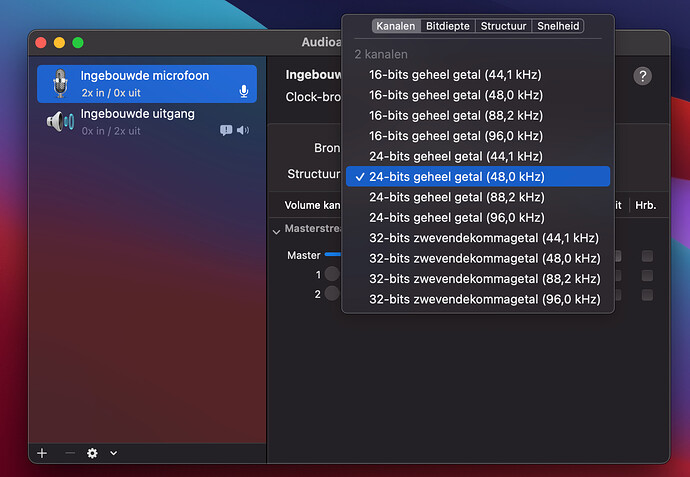Screen dimensions: 690x477
Task: Select the Ingebouwde uitgang device row
Action: 147,122
